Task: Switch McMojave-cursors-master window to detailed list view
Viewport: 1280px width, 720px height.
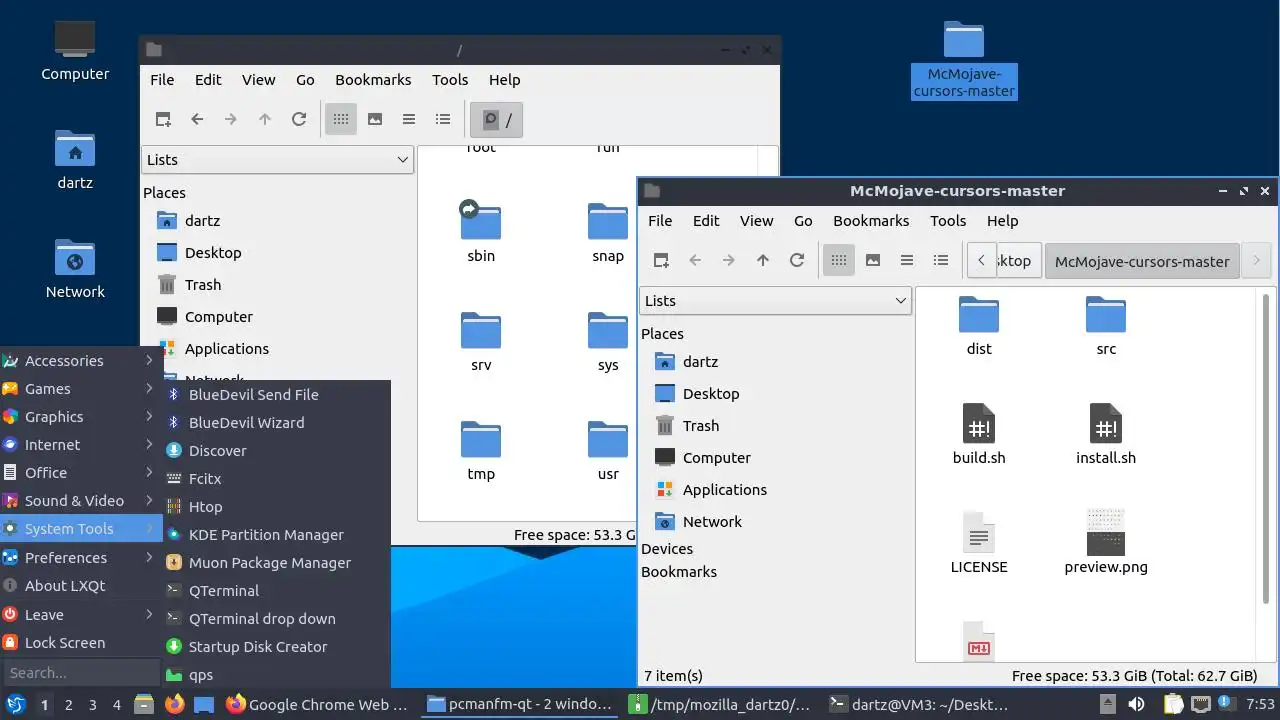Action: point(941,260)
